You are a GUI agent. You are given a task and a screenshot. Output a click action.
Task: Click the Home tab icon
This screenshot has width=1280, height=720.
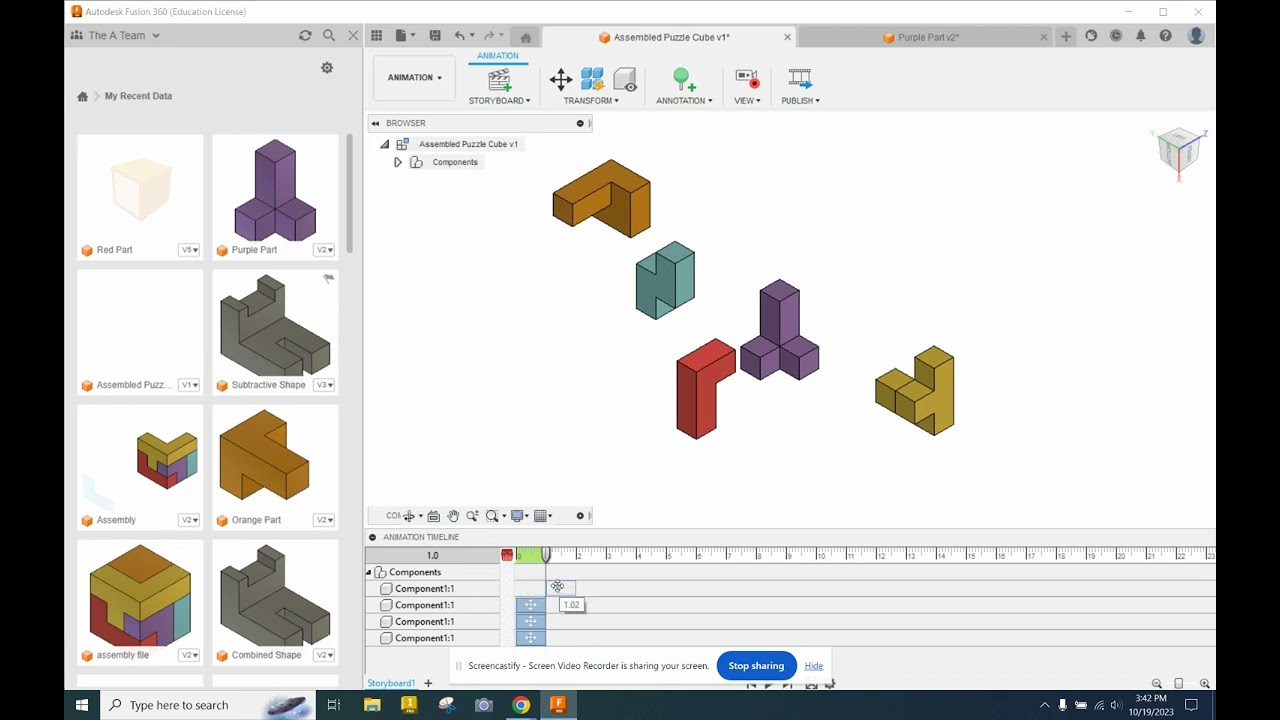(x=525, y=37)
